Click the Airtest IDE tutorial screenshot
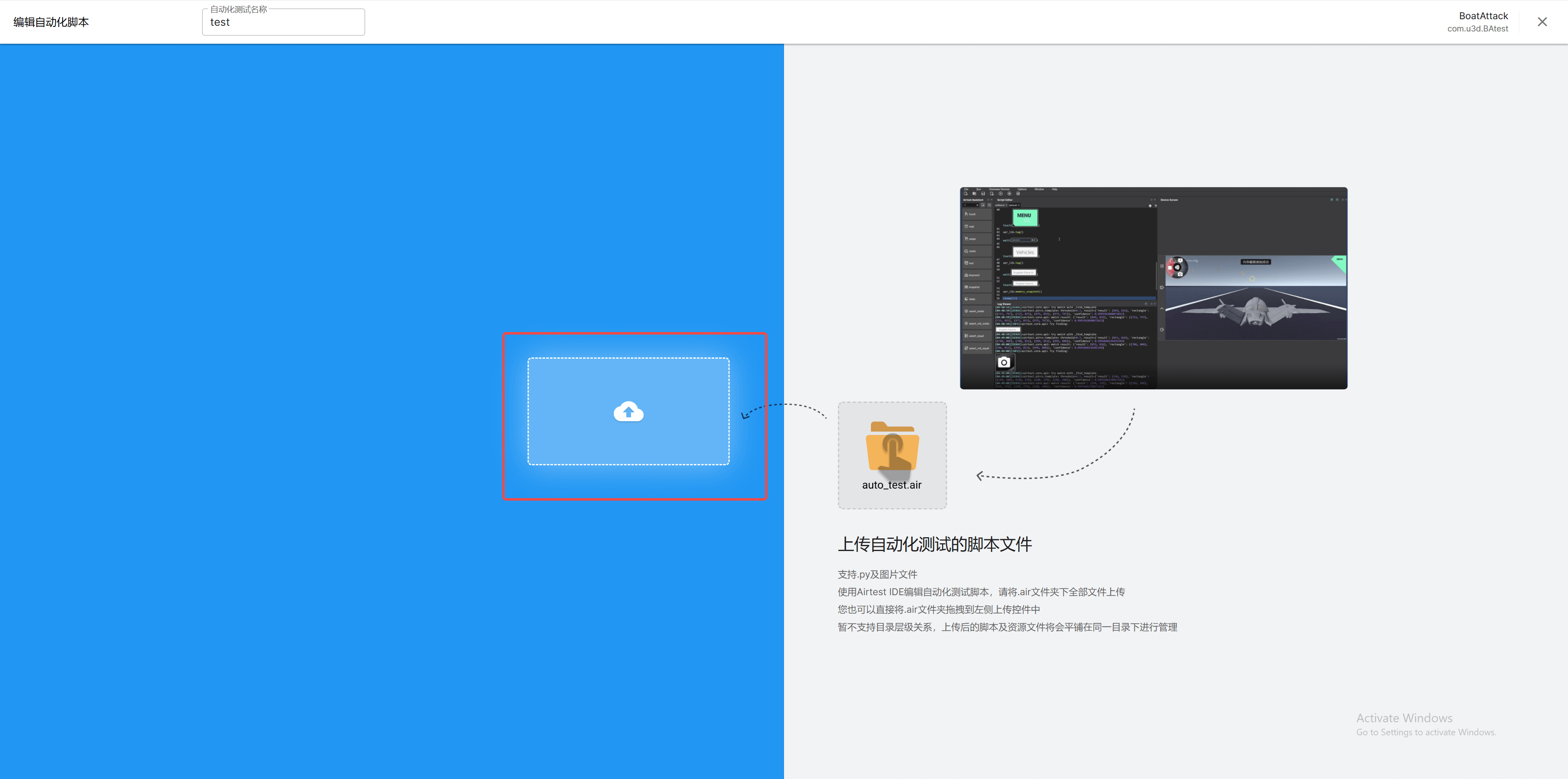Screen dimensions: 1568x779 (1153, 288)
